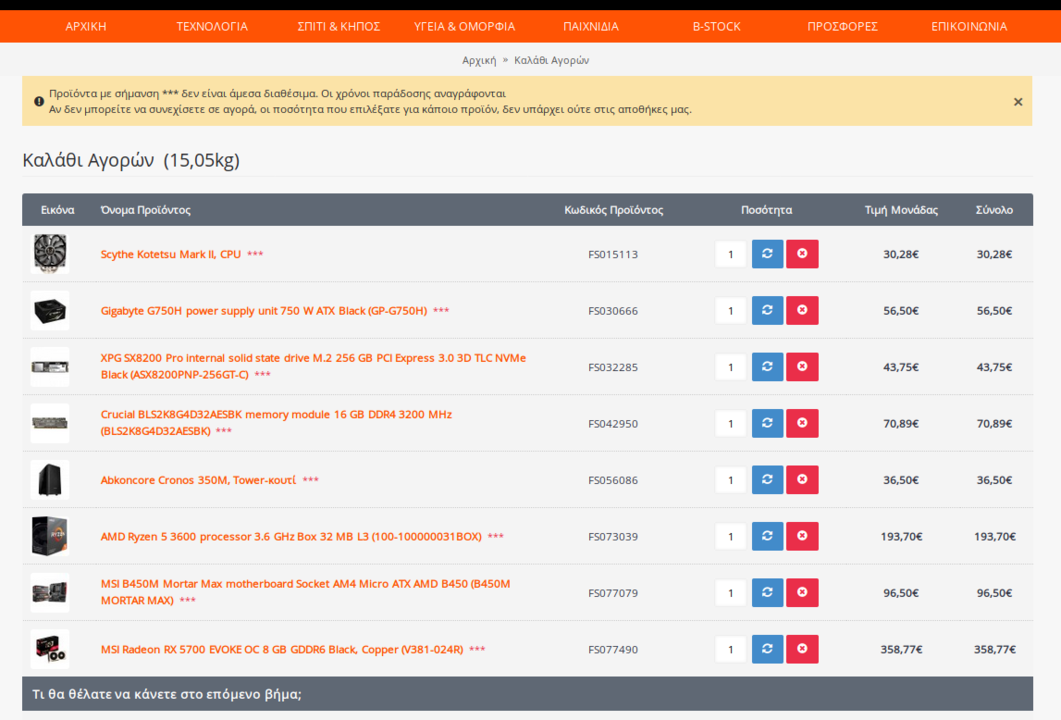Screen dimensions: 1061x720
Task: Click the AMD Ryzen box thumbnail
Action: pos(50,536)
